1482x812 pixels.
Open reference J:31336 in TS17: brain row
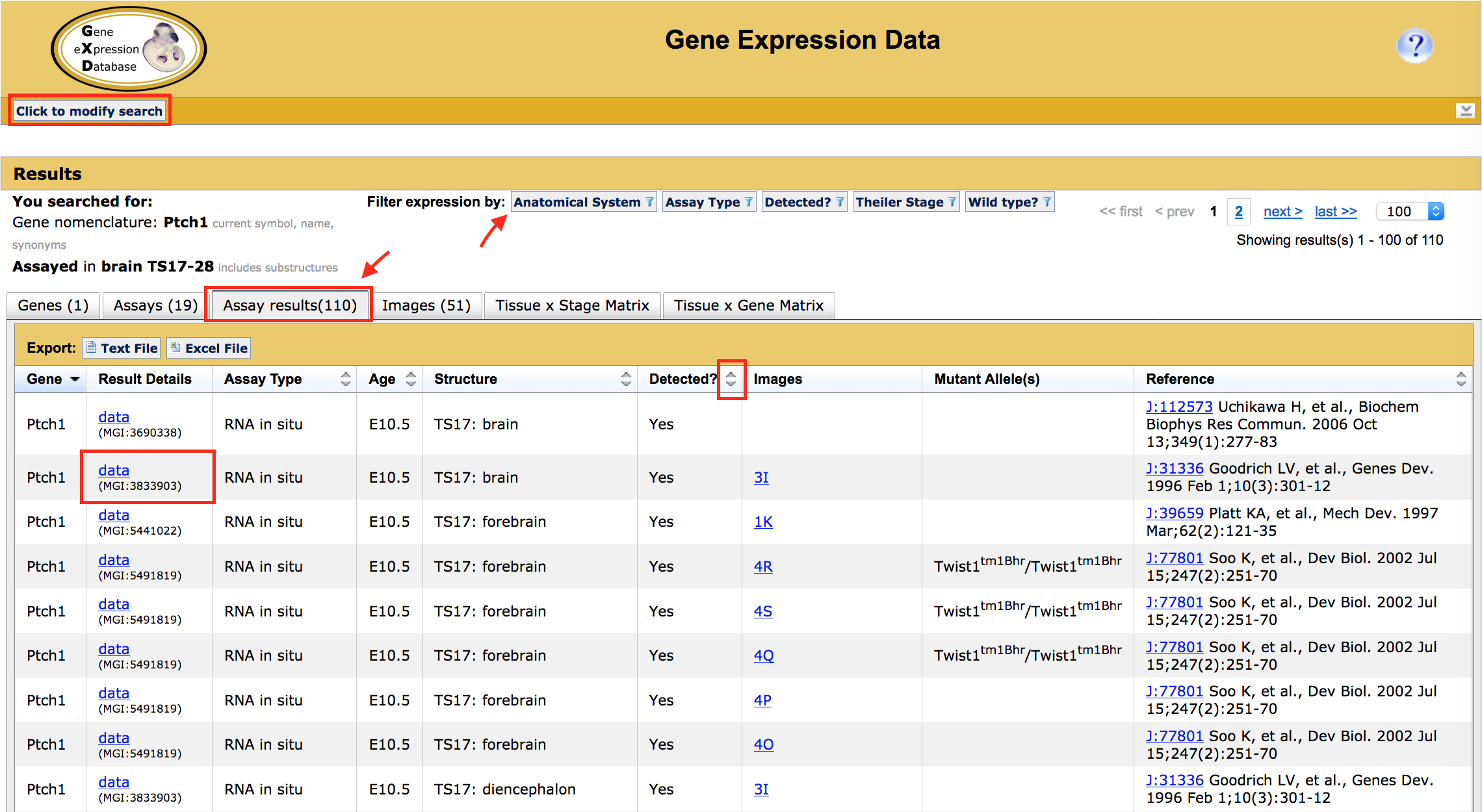(1175, 468)
